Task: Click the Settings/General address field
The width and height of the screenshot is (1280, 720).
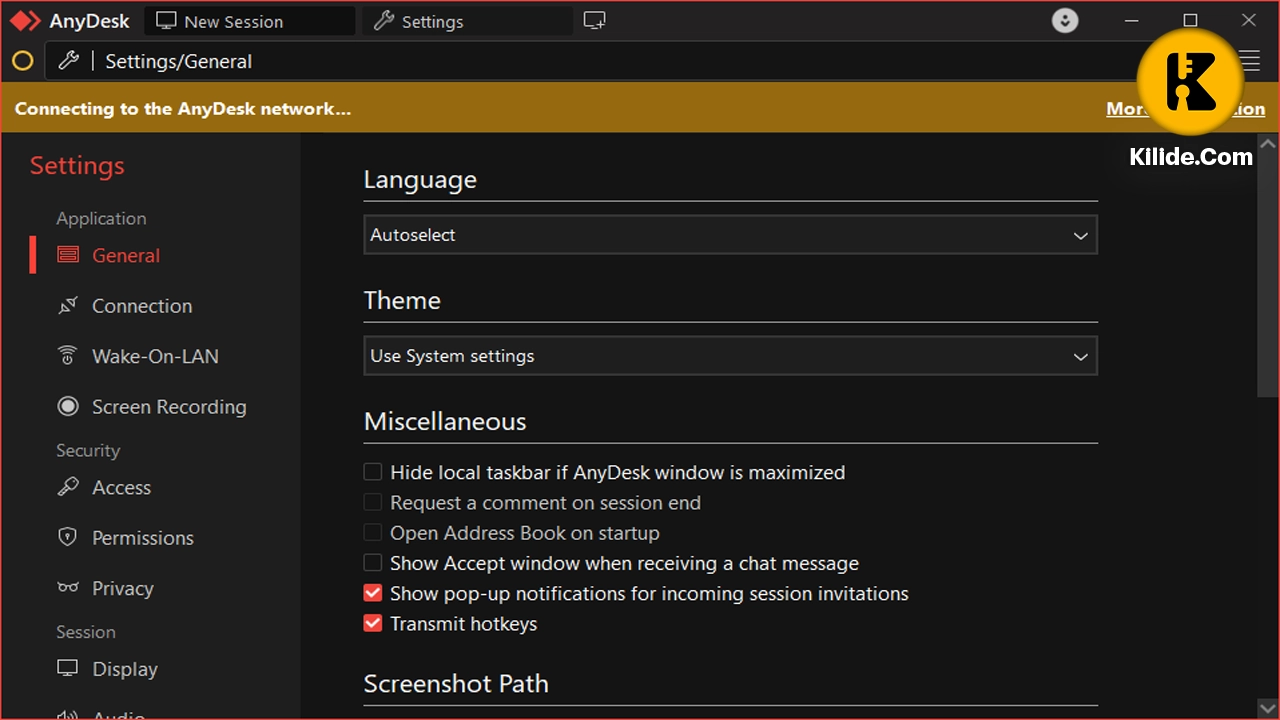Action: click(x=600, y=61)
